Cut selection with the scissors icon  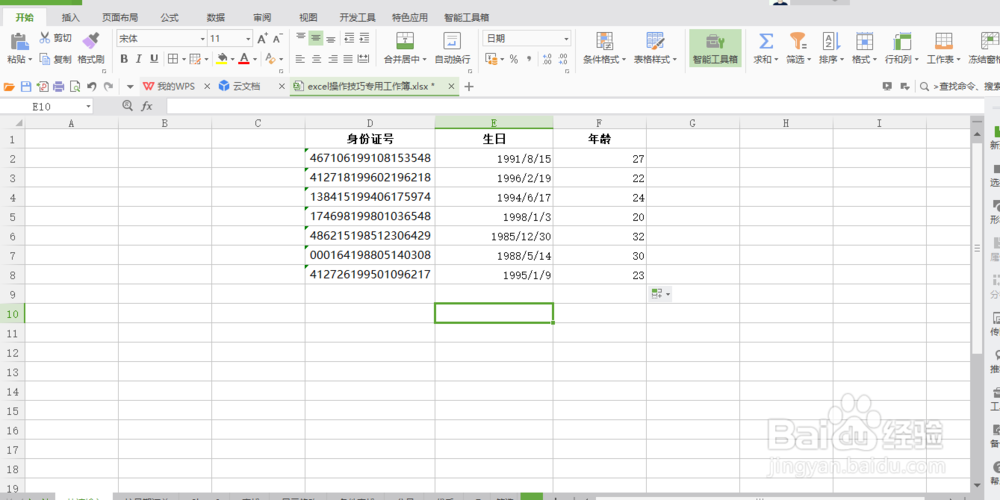coord(45,38)
